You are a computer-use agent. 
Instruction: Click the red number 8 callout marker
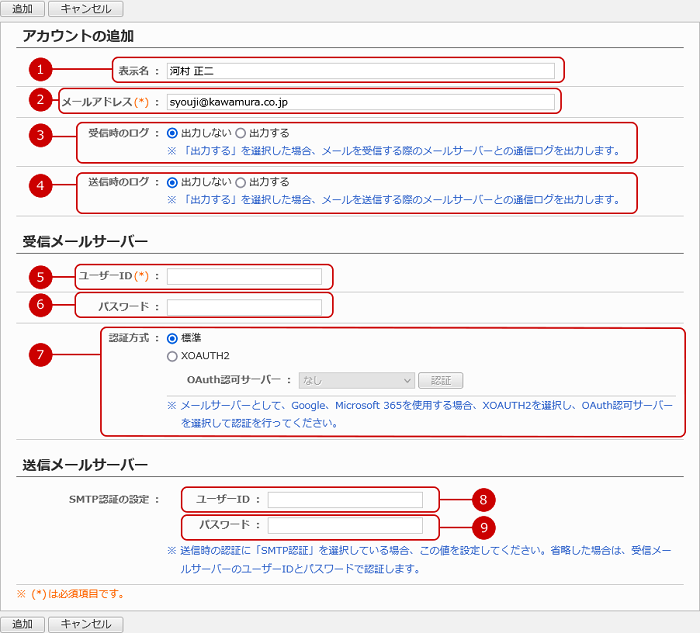coord(482,499)
